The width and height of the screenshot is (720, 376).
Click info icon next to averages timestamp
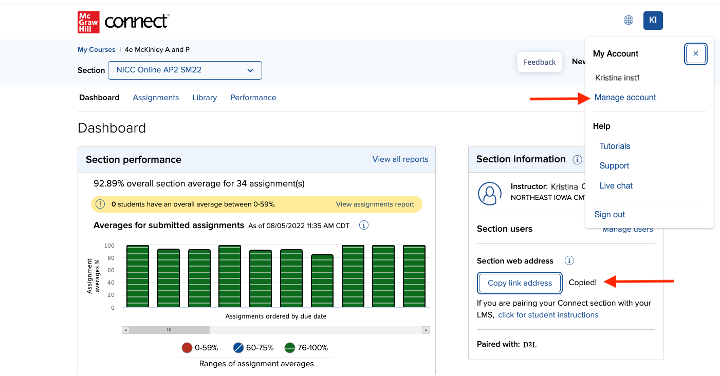[363, 225]
